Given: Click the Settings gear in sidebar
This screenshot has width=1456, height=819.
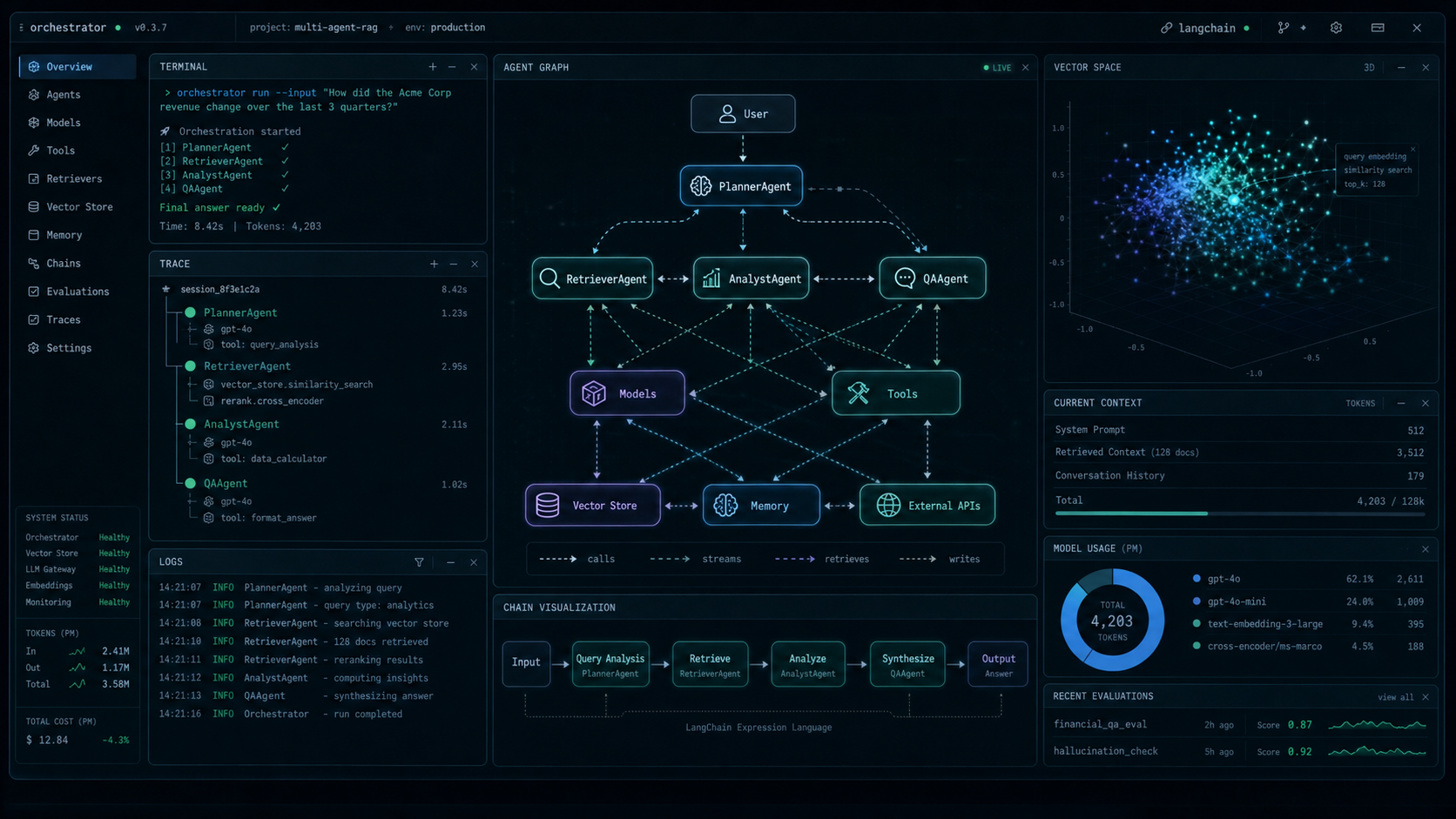Looking at the screenshot, I should tap(34, 347).
